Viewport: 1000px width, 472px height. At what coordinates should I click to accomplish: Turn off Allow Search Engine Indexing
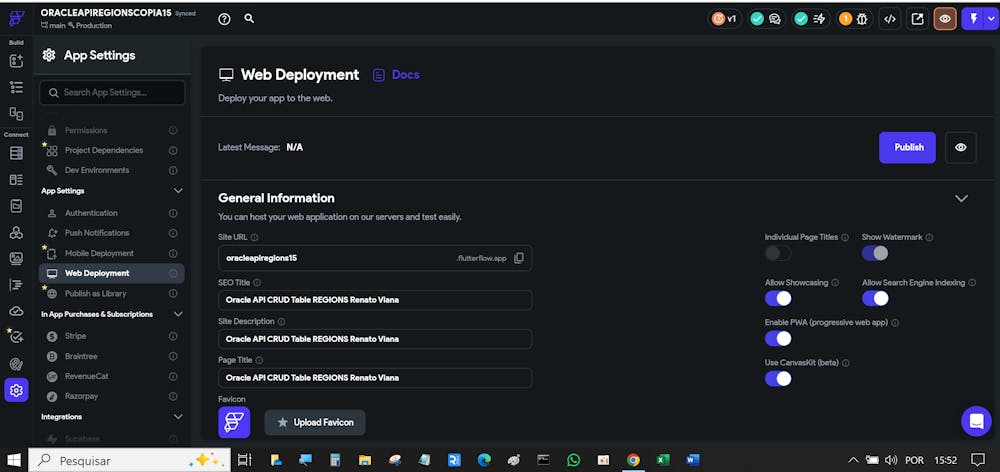[875, 298]
